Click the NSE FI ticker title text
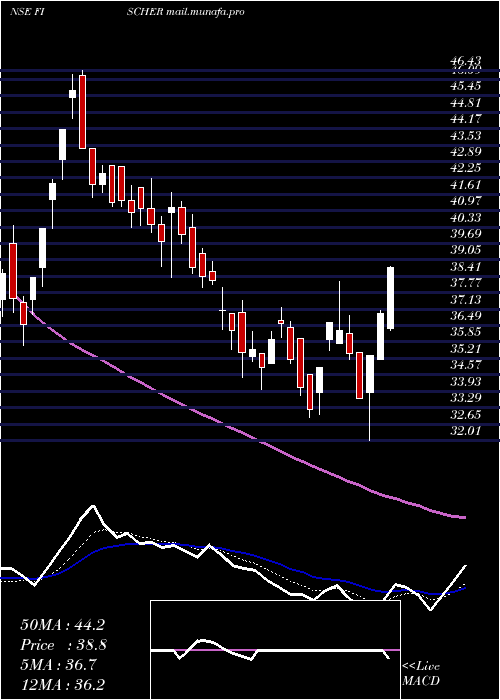 (29, 12)
